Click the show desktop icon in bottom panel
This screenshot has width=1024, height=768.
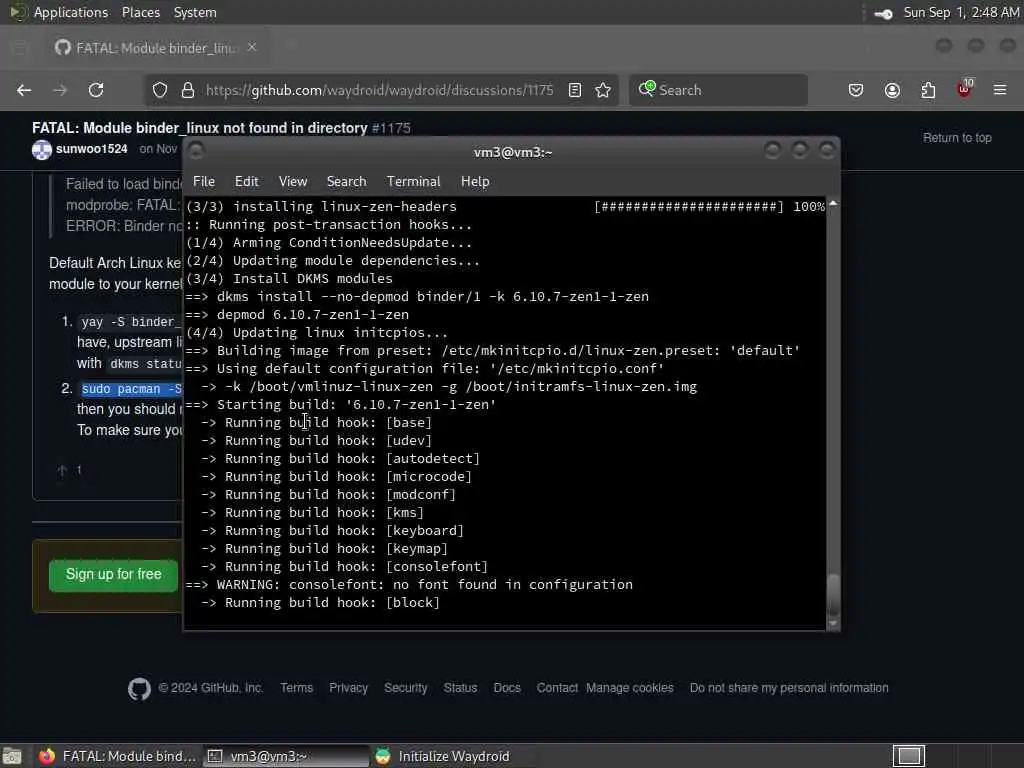coord(12,756)
